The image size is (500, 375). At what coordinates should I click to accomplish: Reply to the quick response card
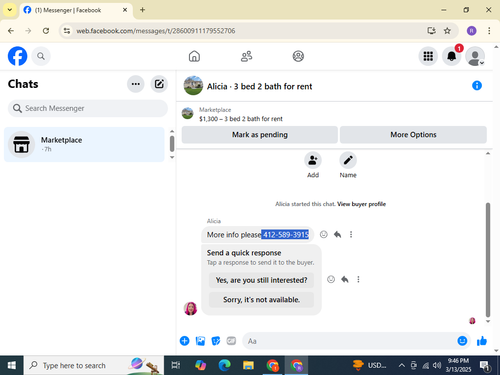coord(345,279)
